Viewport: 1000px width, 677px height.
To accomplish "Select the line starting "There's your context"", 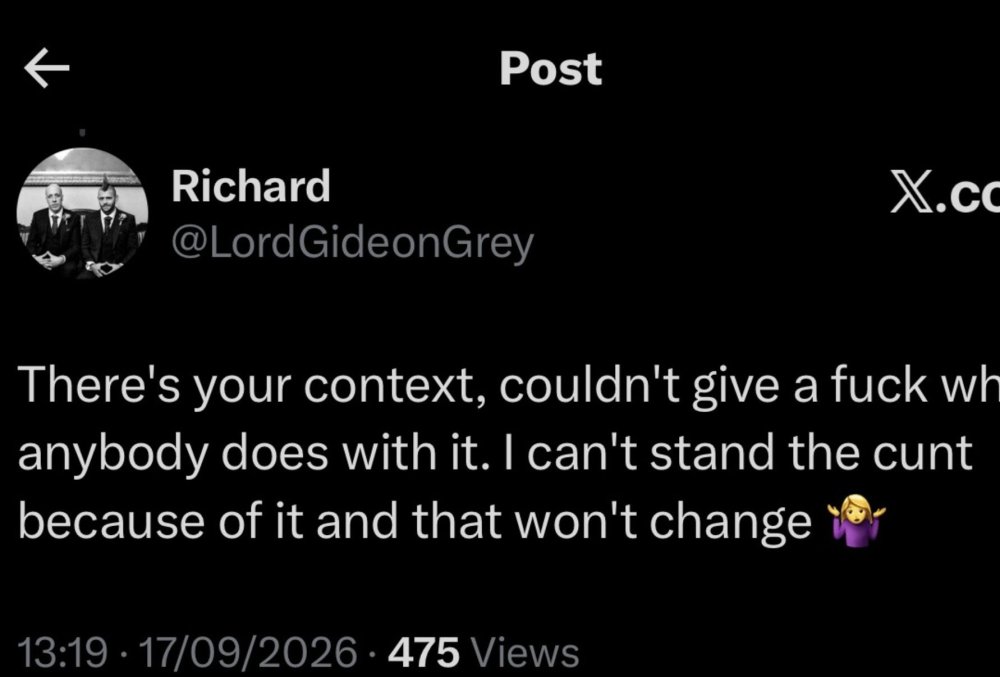I will 509,386.
